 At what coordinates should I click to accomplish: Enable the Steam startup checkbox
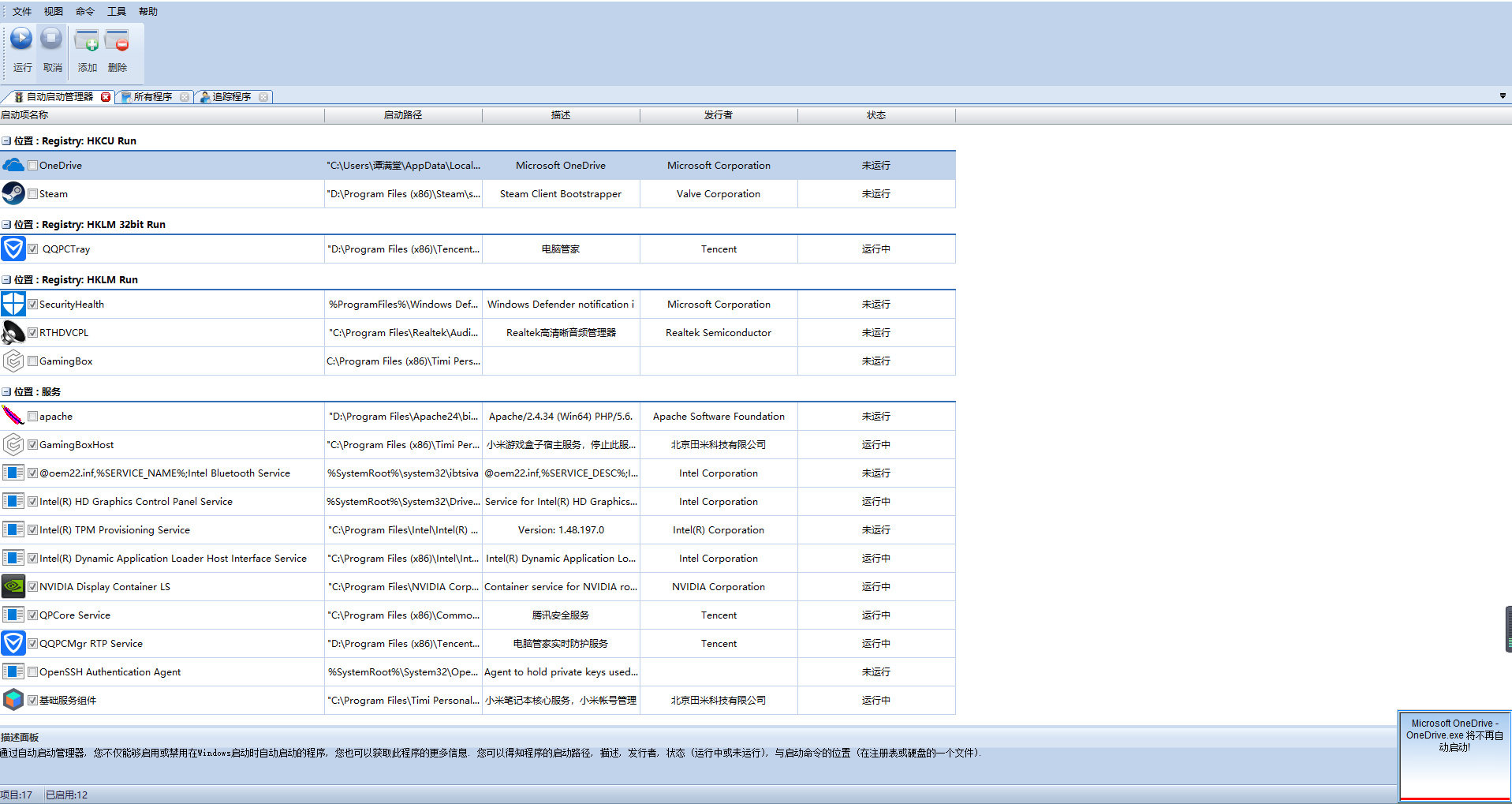(x=33, y=194)
